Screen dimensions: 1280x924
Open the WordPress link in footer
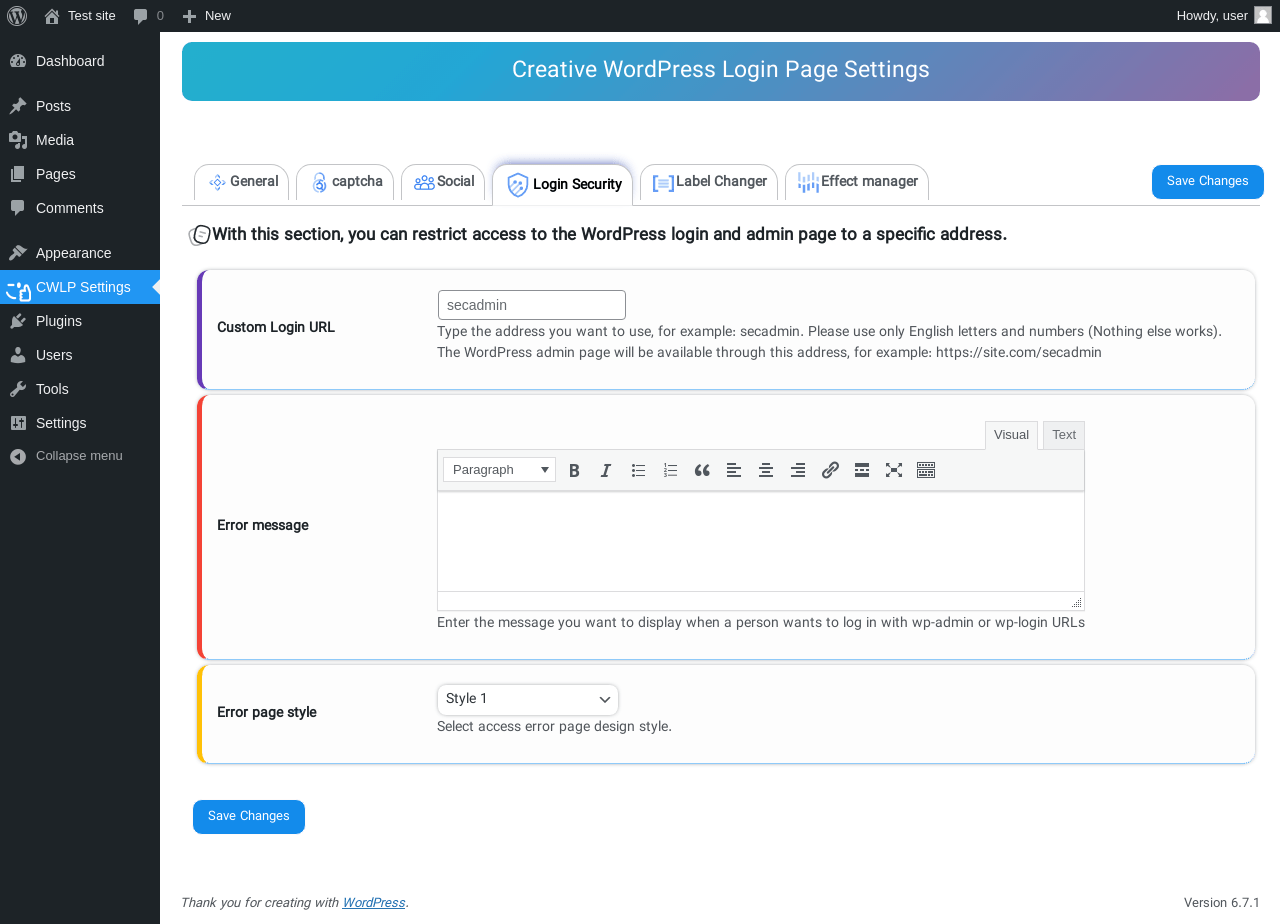coord(374,902)
